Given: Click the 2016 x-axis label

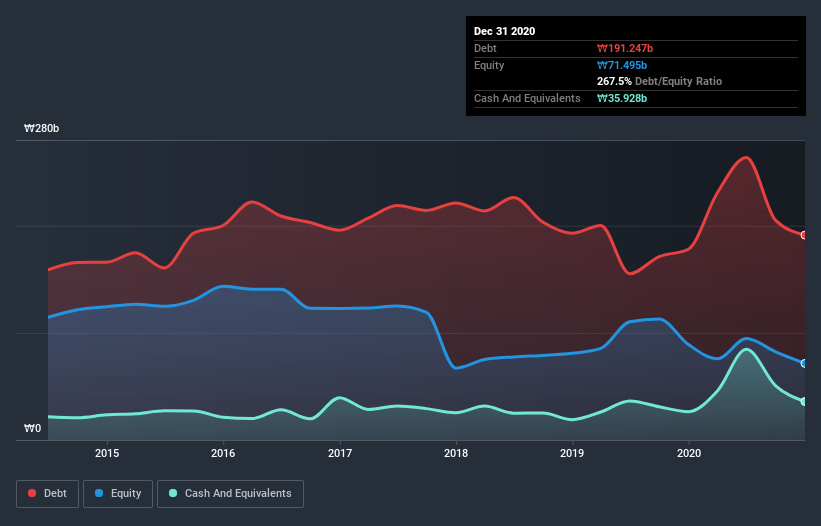Looking at the screenshot, I should pyautogui.click(x=223, y=453).
